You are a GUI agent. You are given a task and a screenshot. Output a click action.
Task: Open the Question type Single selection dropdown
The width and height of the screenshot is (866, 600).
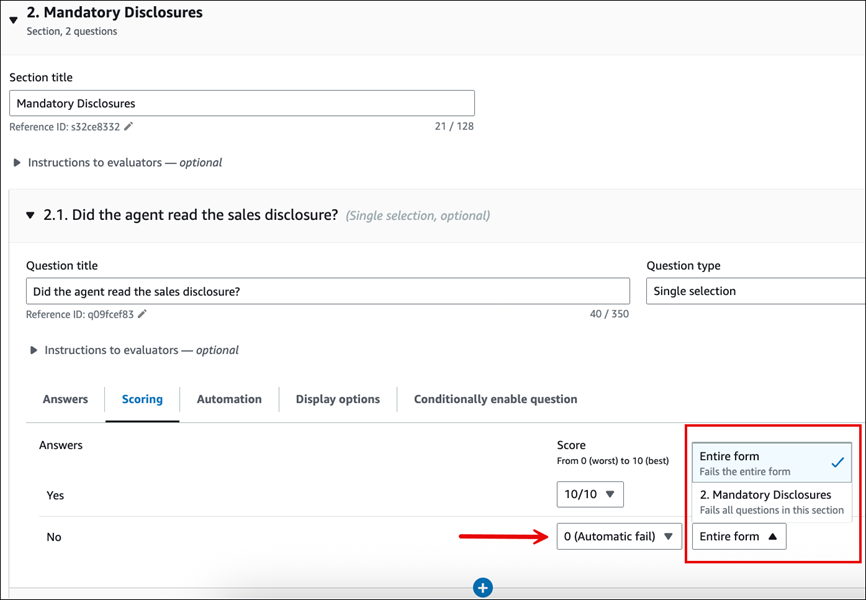[x=755, y=291]
